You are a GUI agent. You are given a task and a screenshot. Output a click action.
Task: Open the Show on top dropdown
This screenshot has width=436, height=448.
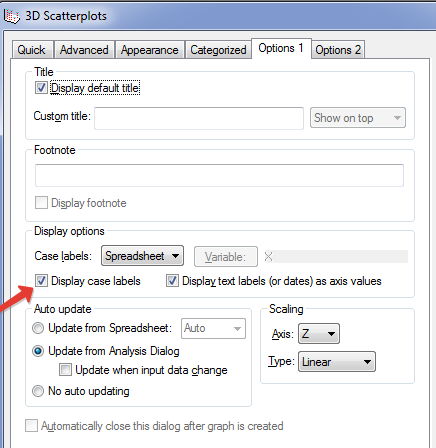click(358, 118)
